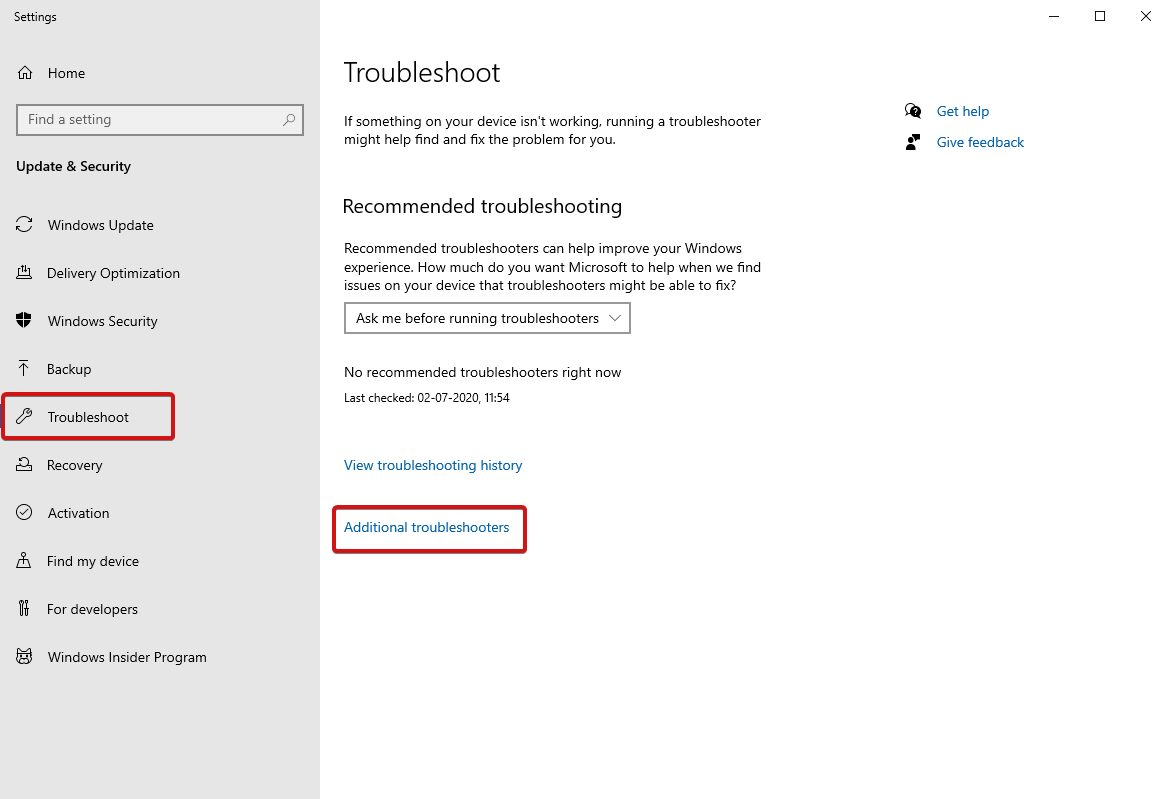Select the Troubleshoot wrench icon
This screenshot has width=1169, height=799.
24,416
